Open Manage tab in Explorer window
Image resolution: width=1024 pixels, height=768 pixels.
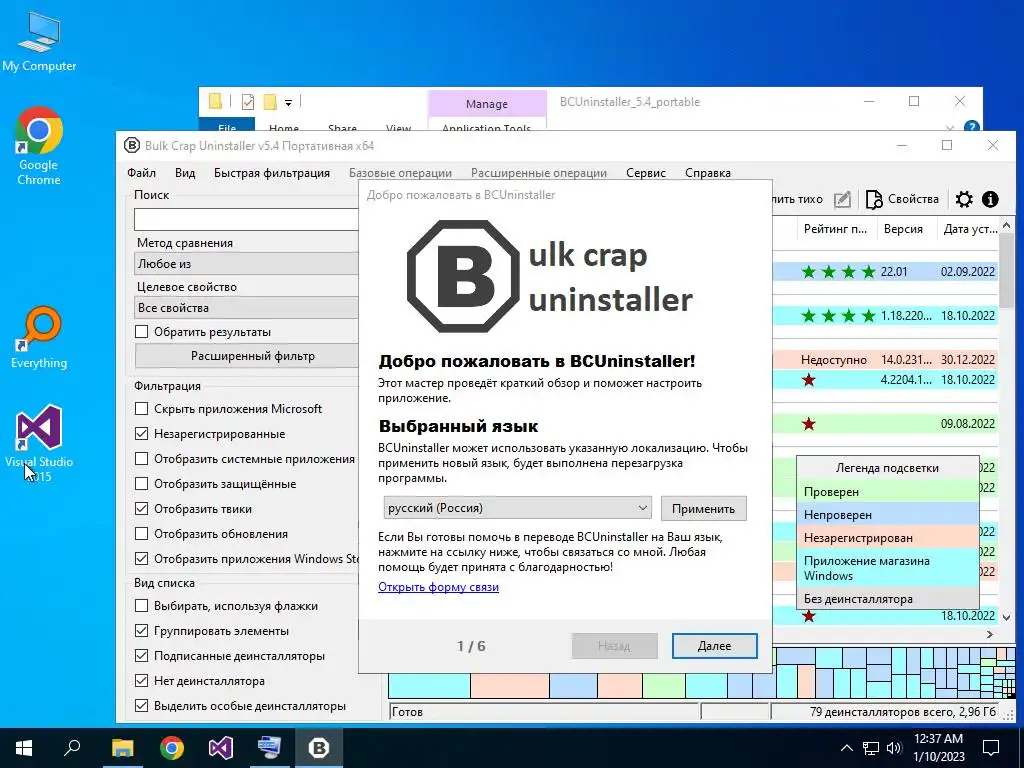(487, 104)
